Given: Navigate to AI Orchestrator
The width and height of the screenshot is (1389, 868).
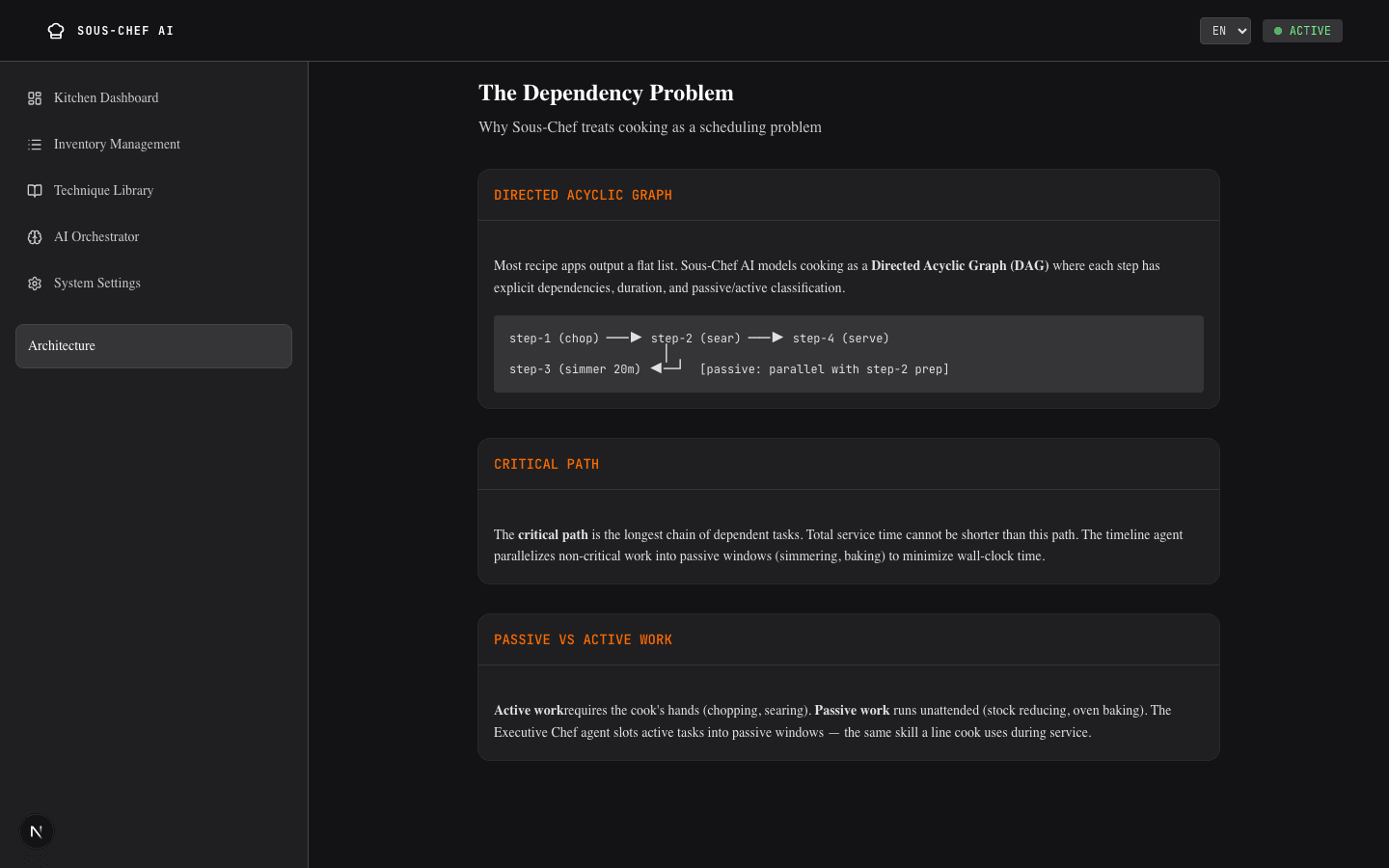Looking at the screenshot, I should click(153, 237).
